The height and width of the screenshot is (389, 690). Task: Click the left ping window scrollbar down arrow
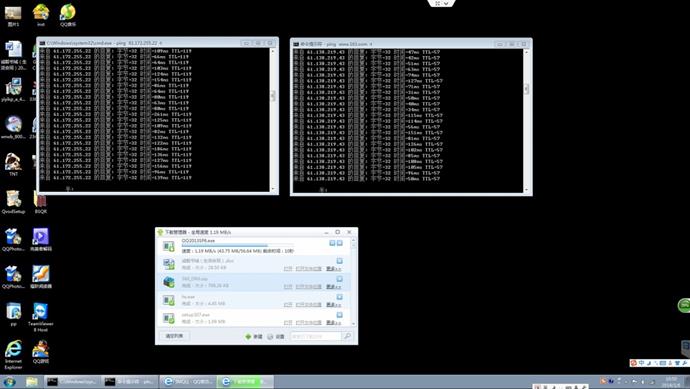click(x=273, y=189)
